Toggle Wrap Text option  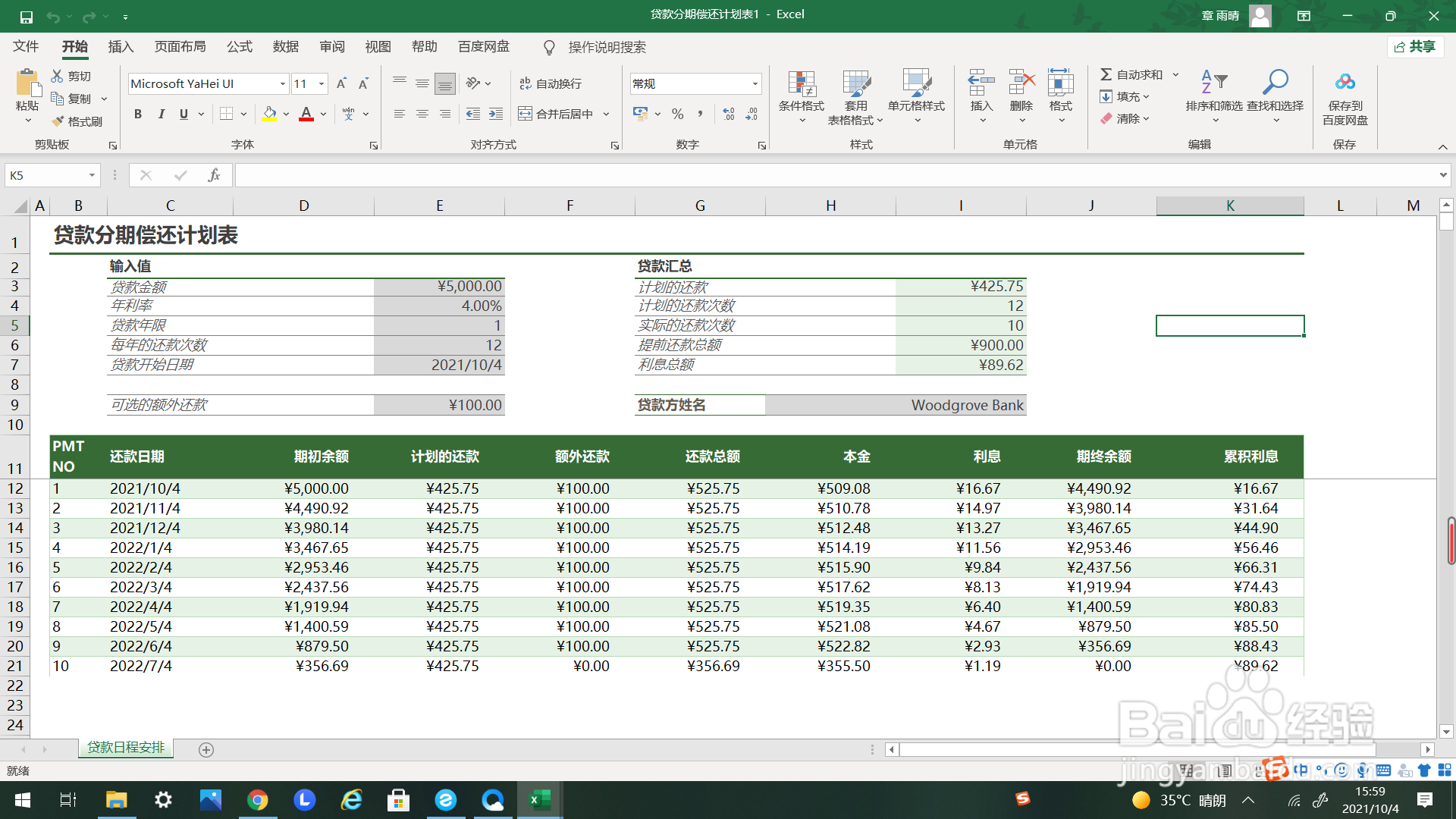tap(551, 83)
